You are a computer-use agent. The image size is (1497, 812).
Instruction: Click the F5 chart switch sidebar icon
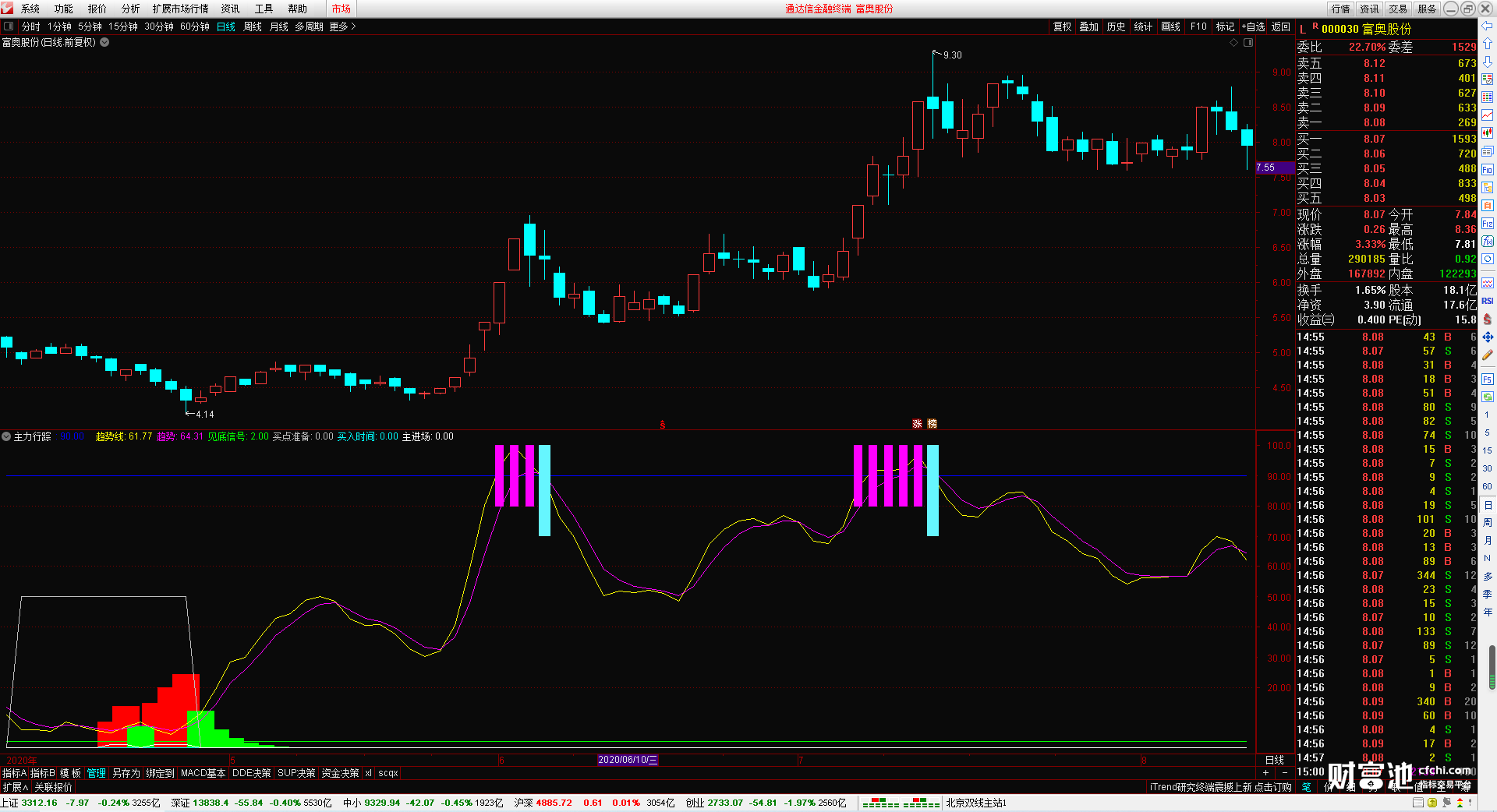coord(1488,379)
